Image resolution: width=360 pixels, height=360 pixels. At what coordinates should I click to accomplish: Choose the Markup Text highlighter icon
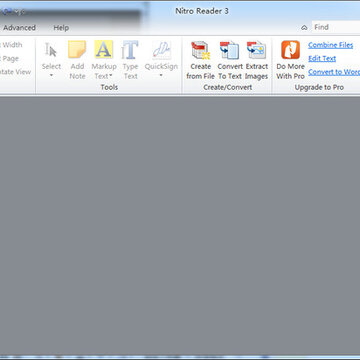[103, 50]
